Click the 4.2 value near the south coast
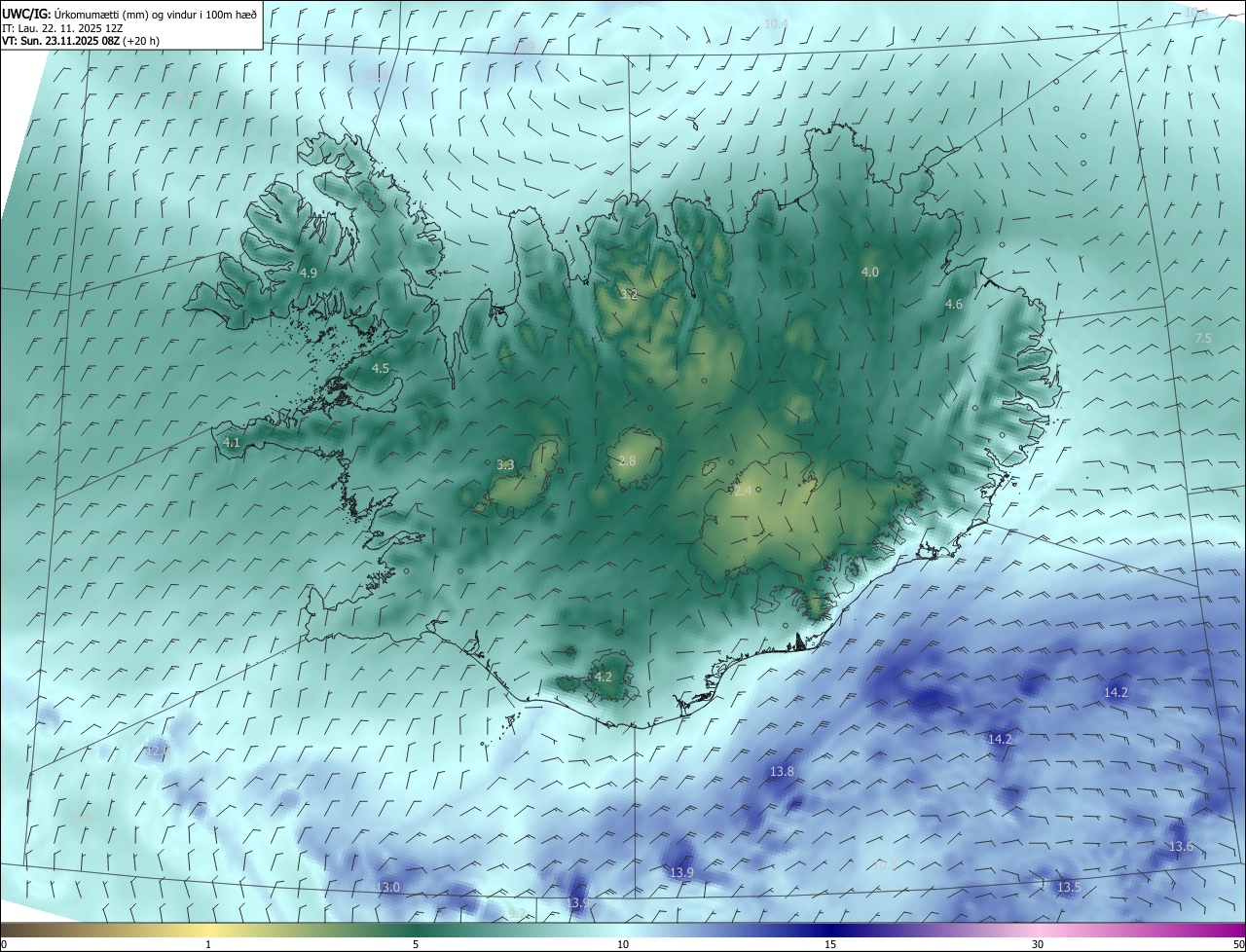Viewport: 1246px width, 952px height. (604, 677)
